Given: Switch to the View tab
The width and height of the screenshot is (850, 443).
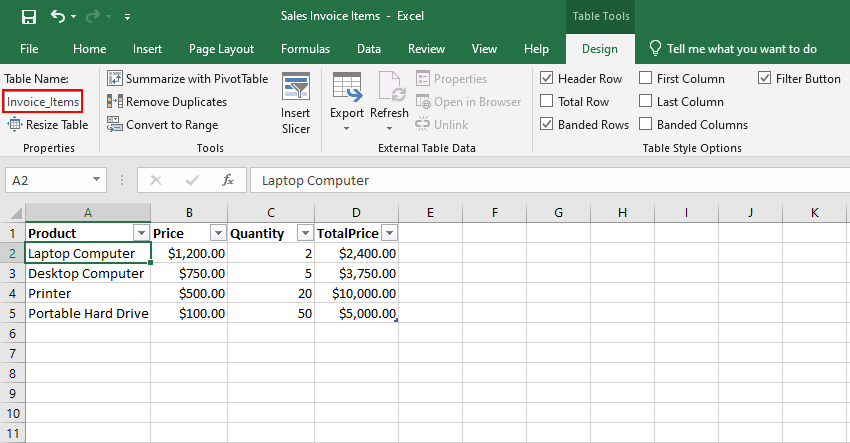Looking at the screenshot, I should click(x=484, y=49).
